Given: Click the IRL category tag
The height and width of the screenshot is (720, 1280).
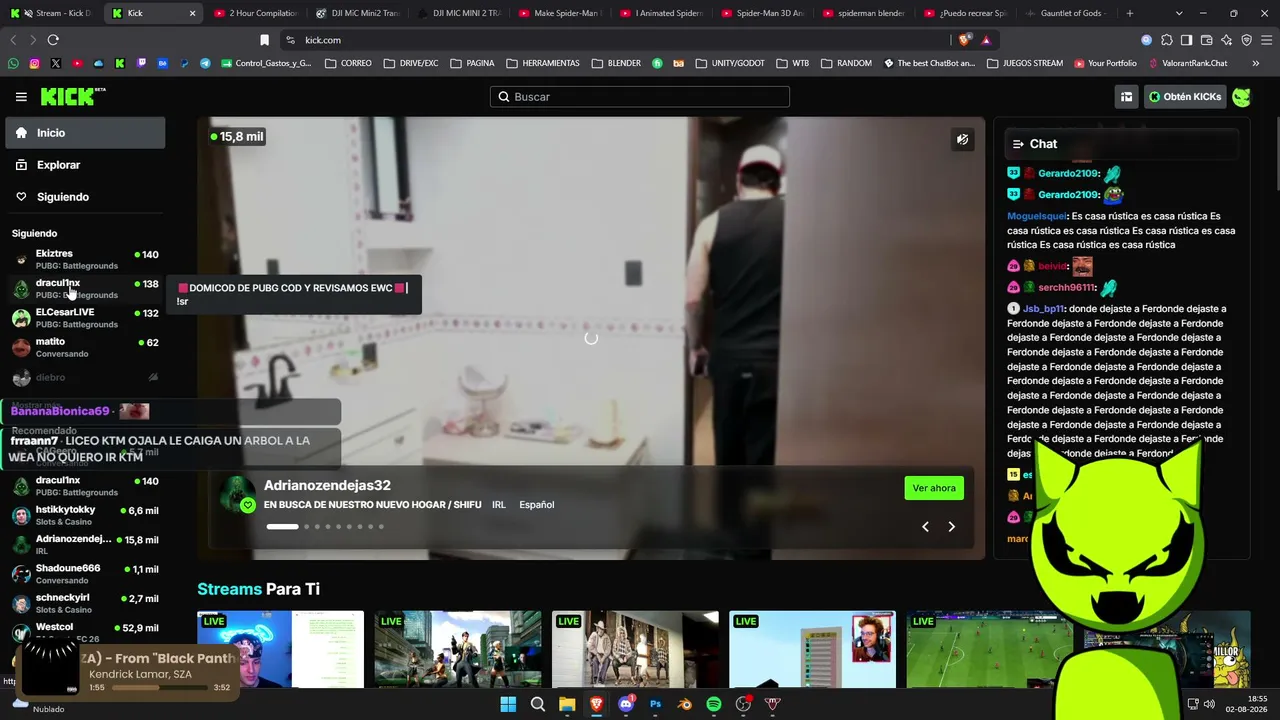Looking at the screenshot, I should 498,505.
